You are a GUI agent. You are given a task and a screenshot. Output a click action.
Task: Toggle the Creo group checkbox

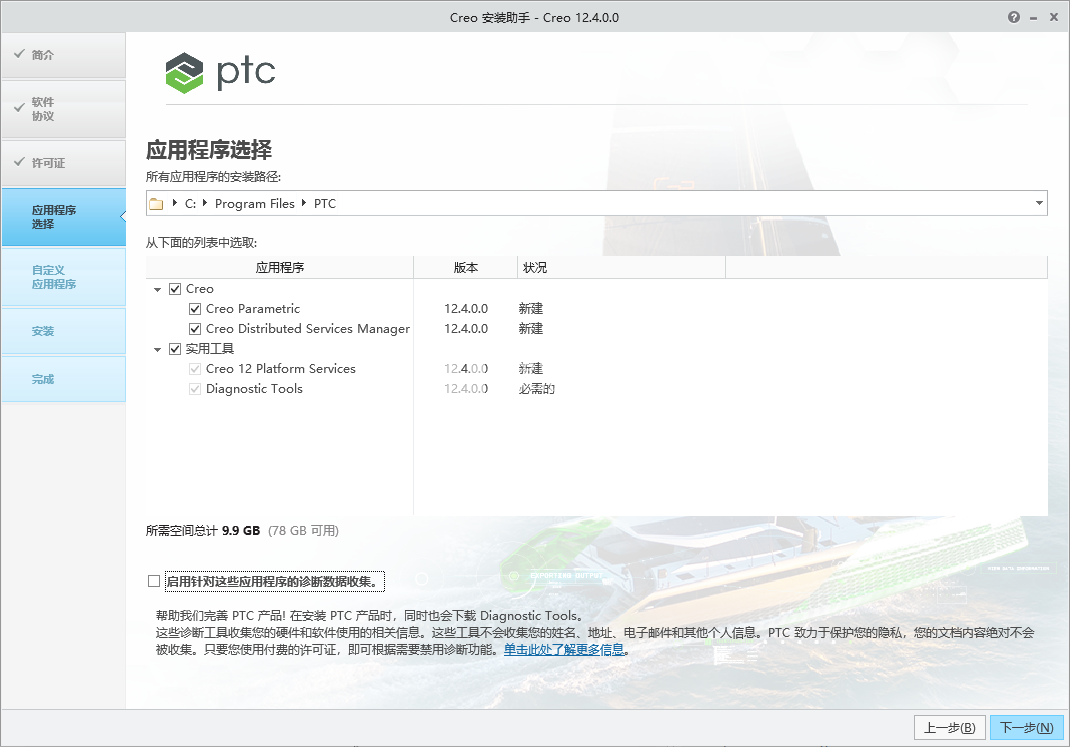pos(175,289)
